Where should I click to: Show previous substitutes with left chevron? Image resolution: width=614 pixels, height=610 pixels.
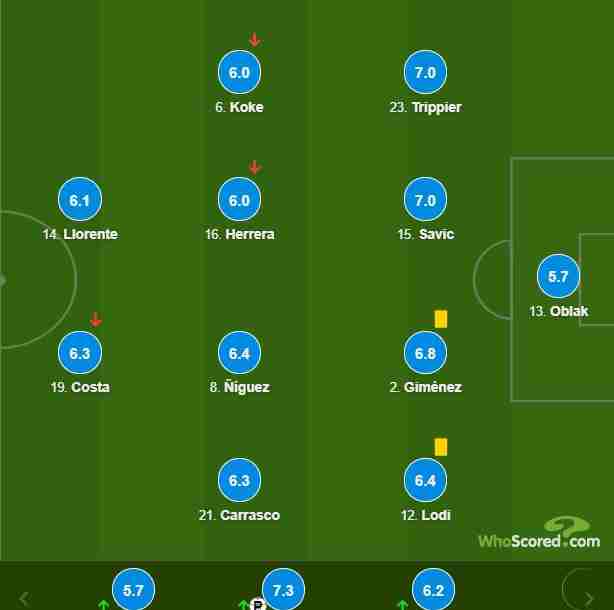24,599
